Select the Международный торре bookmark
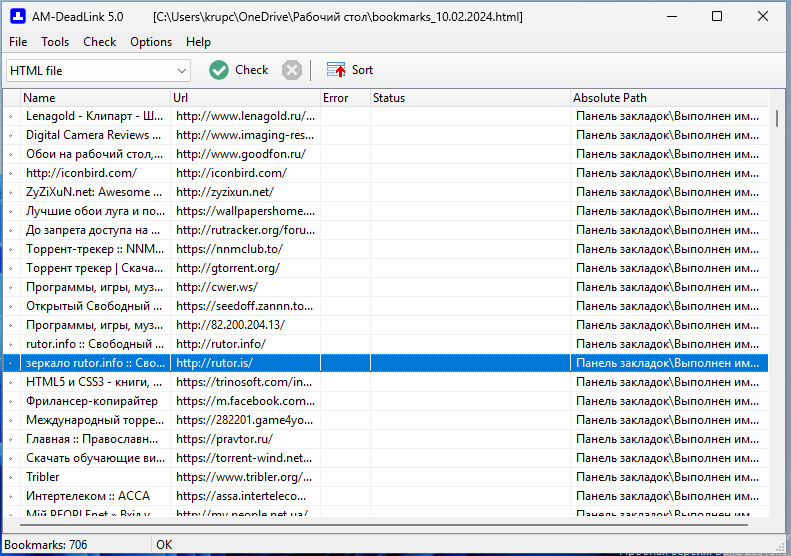This screenshot has height=556, width=791. click(x=385, y=420)
